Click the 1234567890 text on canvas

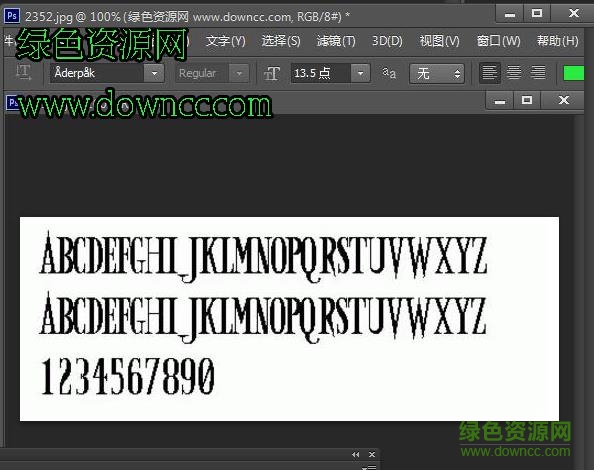128,376
